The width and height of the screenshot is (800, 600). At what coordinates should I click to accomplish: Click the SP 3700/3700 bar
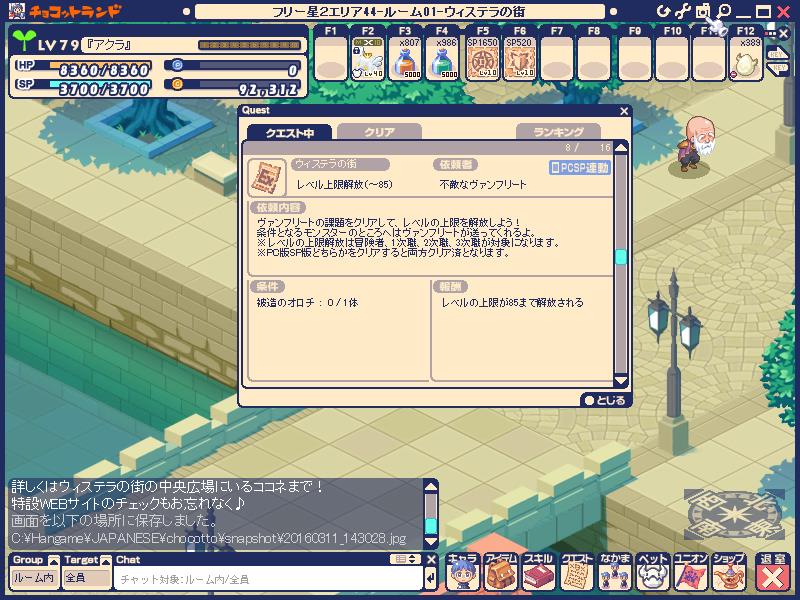[x=83, y=88]
